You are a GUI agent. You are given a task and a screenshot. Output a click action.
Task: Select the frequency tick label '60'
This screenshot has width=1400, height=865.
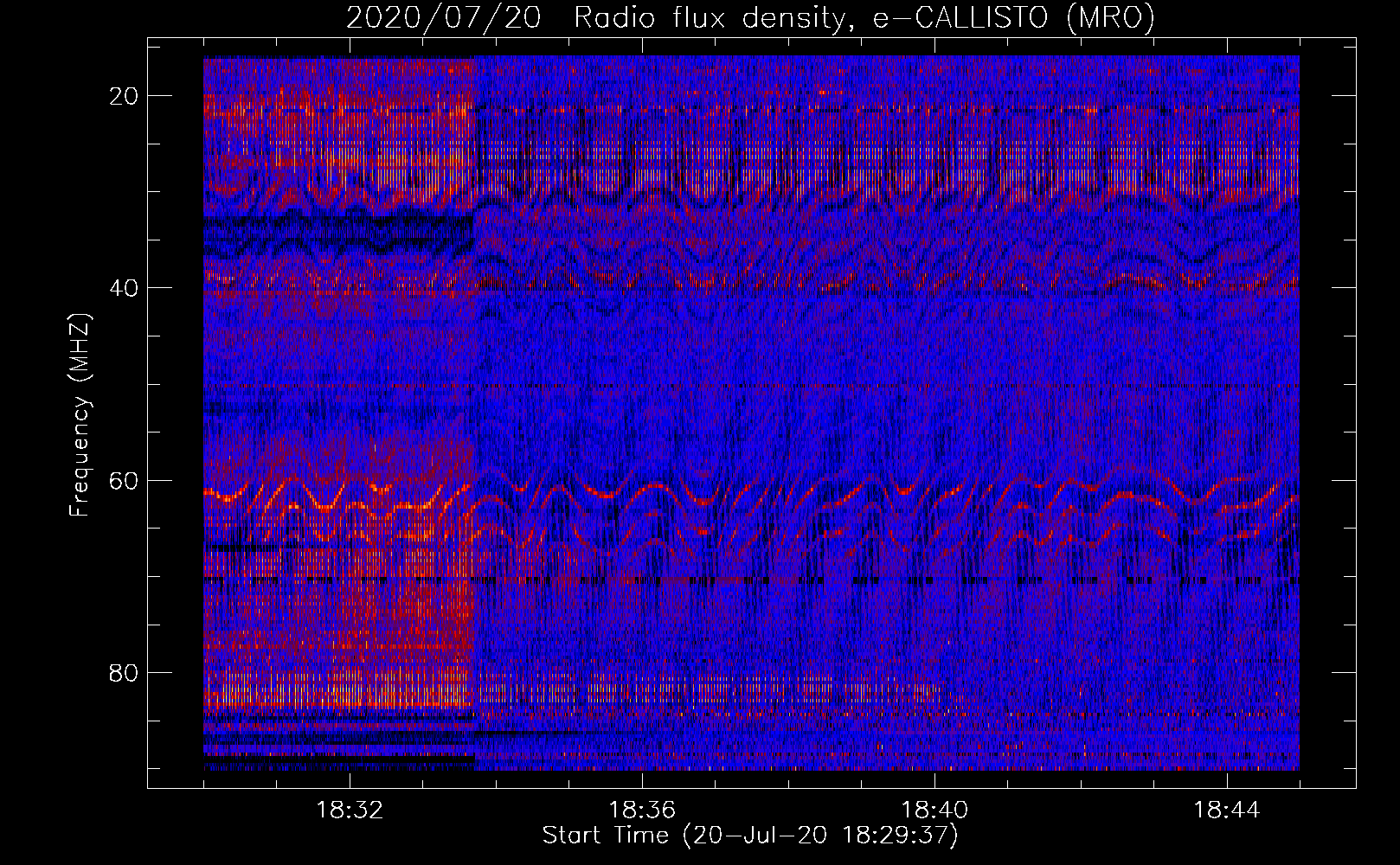pyautogui.click(x=125, y=480)
